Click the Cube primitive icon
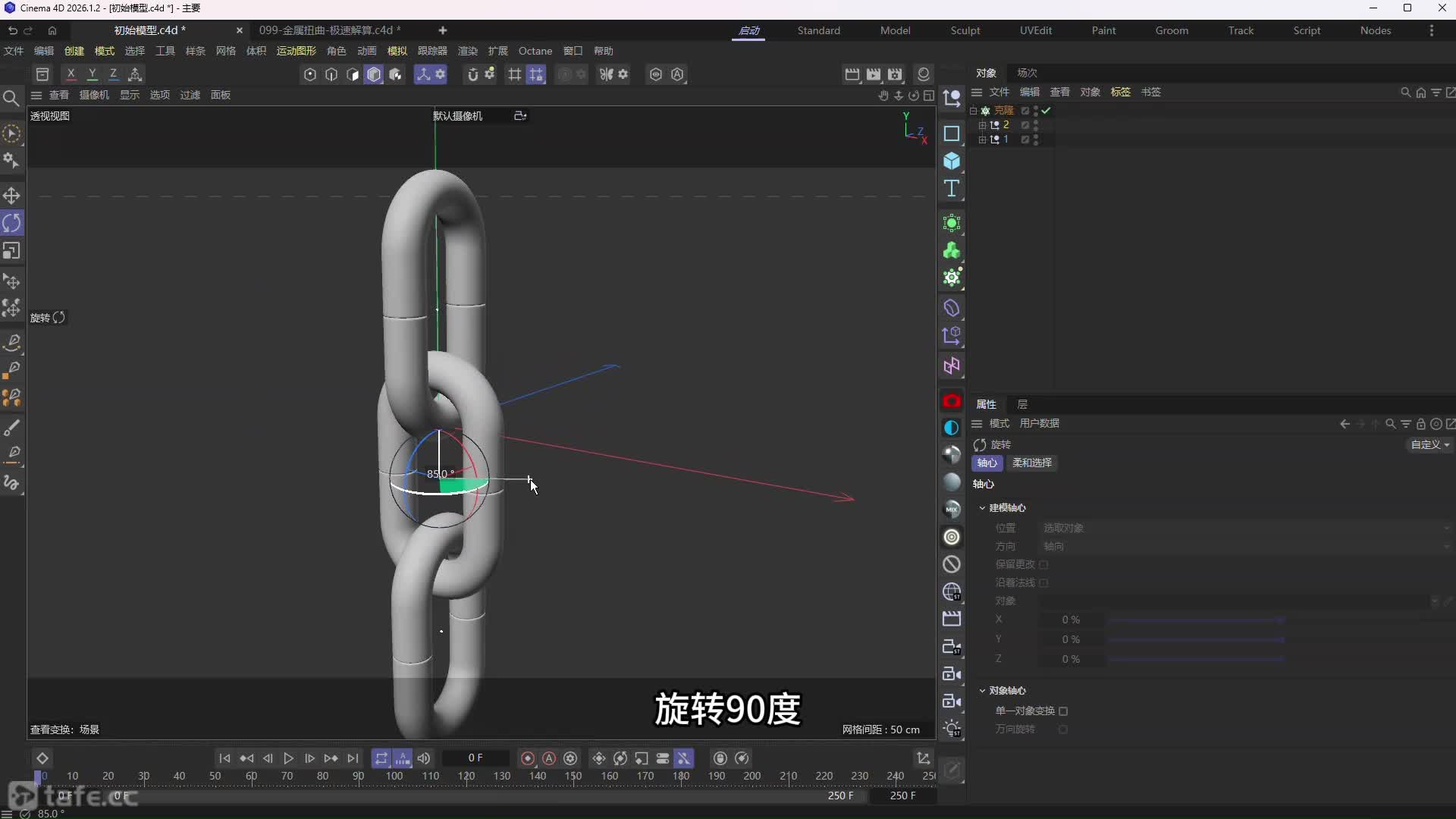Image resolution: width=1456 pixels, height=819 pixels. pyautogui.click(x=952, y=162)
